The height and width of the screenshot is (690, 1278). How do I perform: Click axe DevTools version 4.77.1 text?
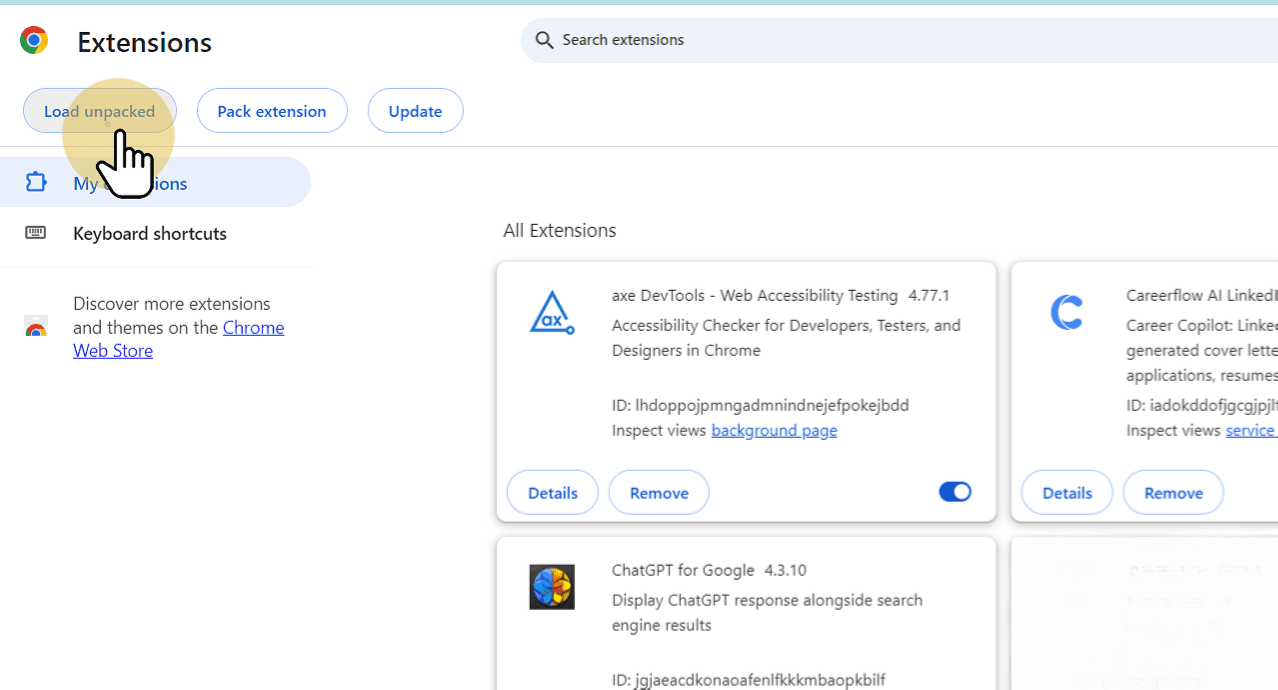929,296
